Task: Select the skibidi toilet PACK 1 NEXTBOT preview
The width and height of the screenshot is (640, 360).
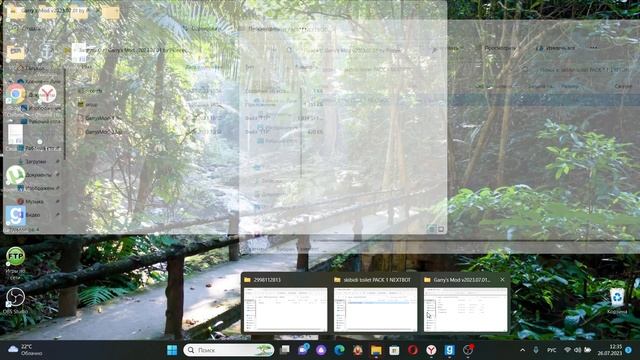Action: (x=375, y=309)
